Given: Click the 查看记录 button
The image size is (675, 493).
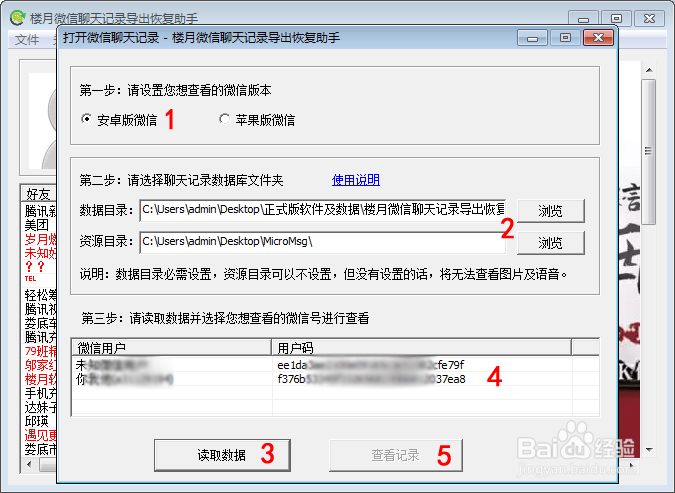Looking at the screenshot, I should click(x=396, y=455).
